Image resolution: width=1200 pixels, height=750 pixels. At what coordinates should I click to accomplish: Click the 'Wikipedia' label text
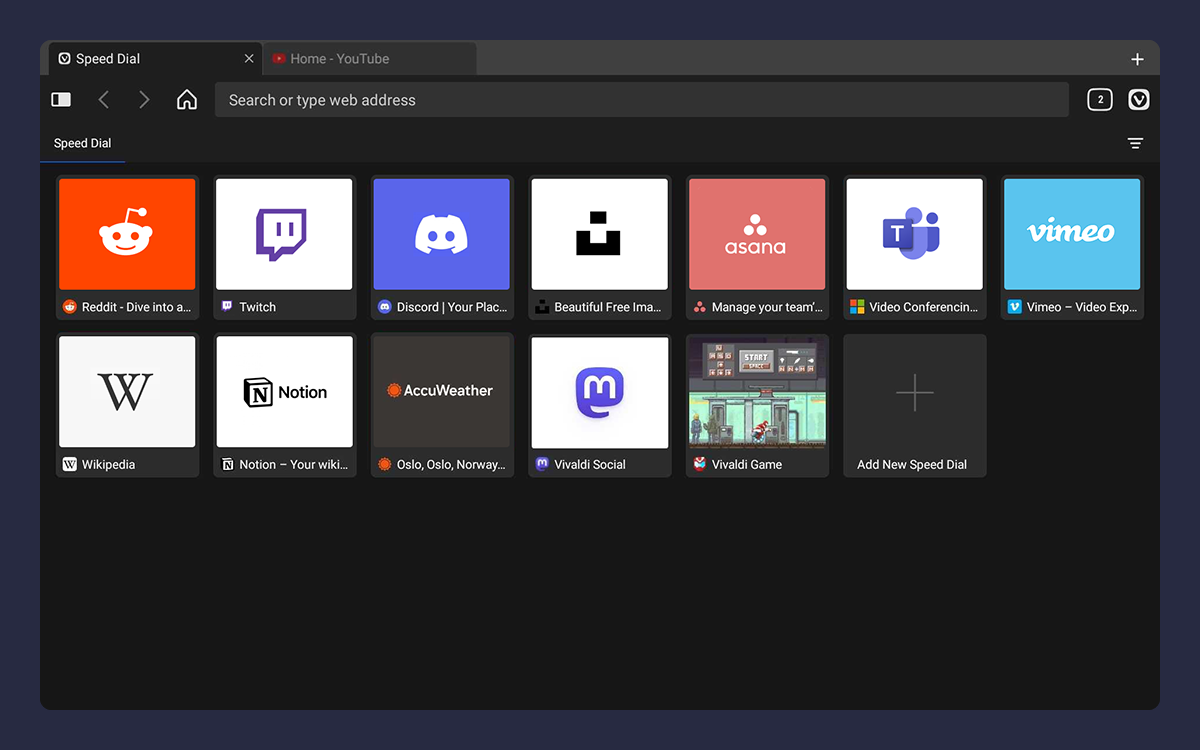108,464
